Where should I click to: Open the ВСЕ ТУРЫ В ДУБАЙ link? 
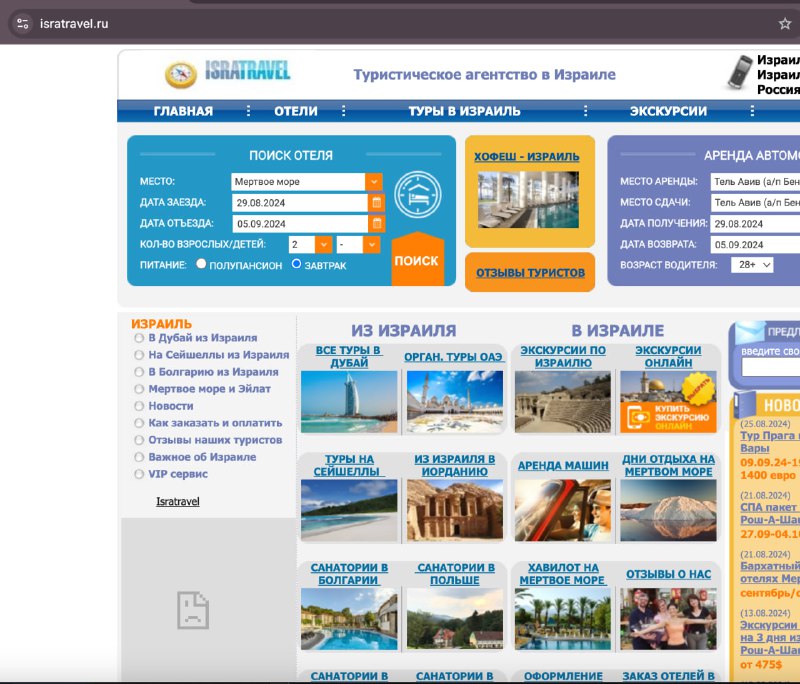click(x=348, y=357)
